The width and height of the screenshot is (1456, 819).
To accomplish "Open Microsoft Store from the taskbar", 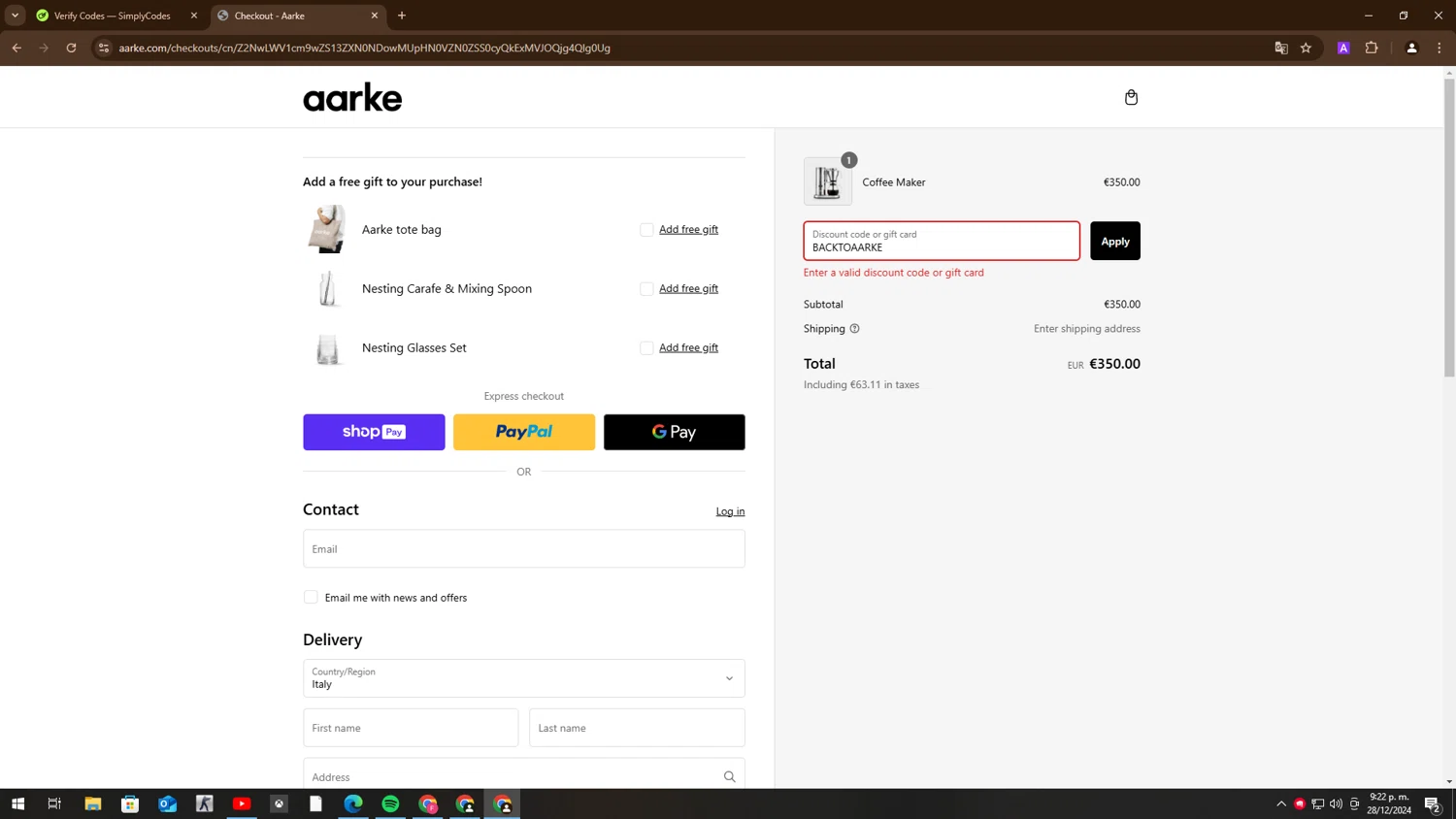I will (x=130, y=803).
